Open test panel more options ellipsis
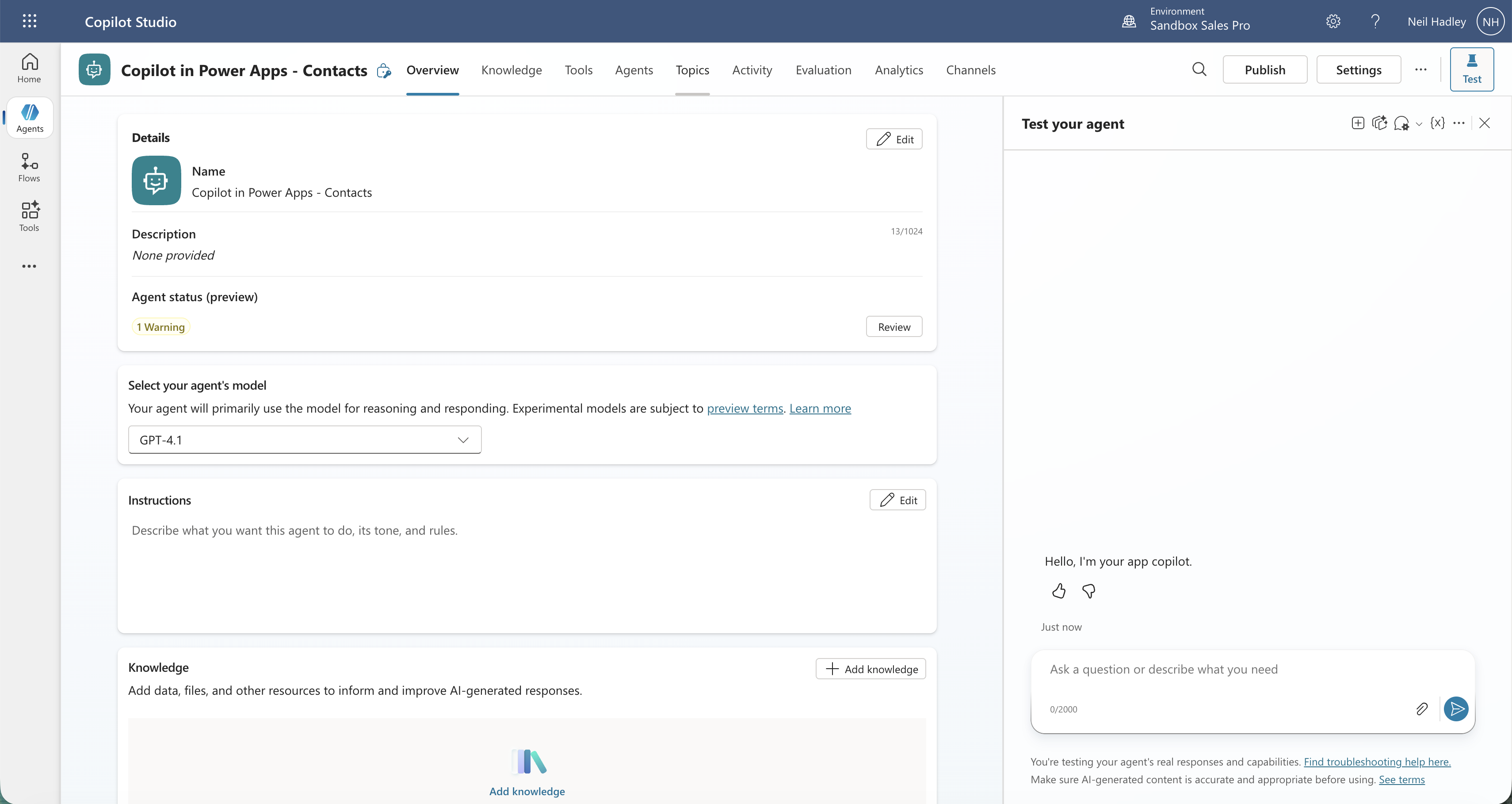This screenshot has height=804, width=1512. coord(1459,123)
